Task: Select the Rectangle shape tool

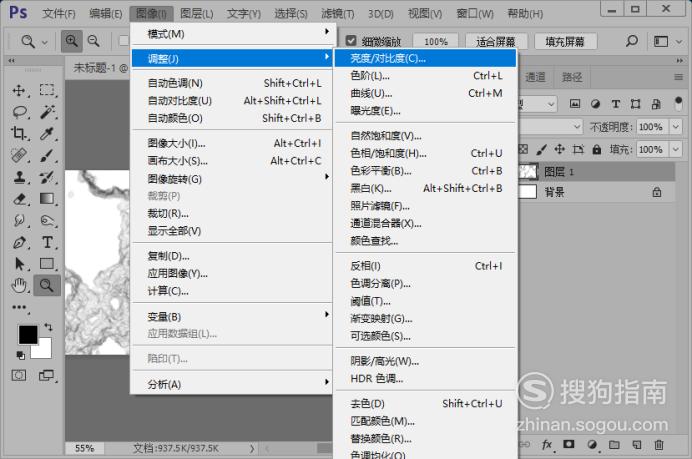Action: pyautogui.click(x=47, y=263)
